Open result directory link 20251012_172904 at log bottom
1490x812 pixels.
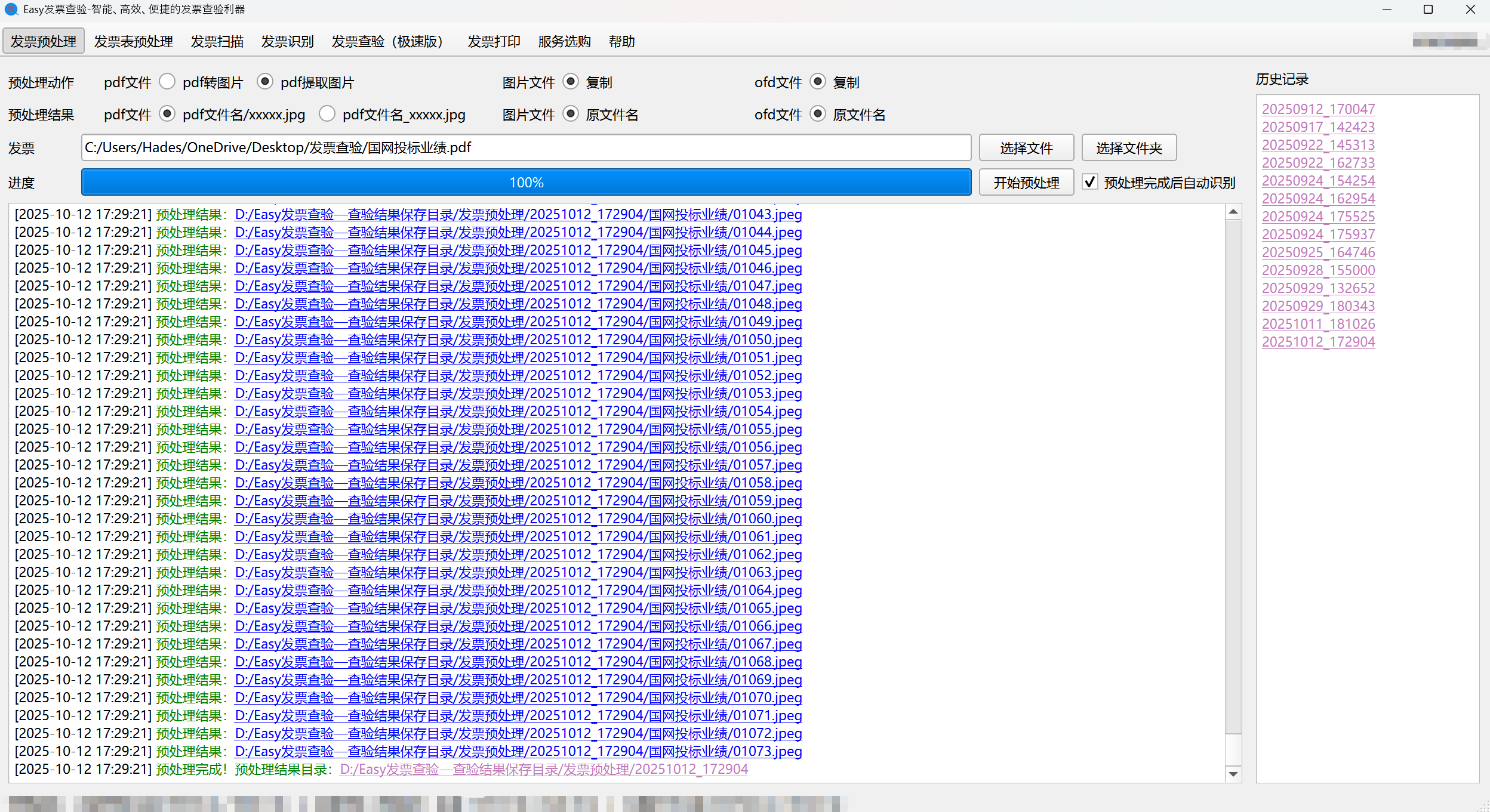543,769
